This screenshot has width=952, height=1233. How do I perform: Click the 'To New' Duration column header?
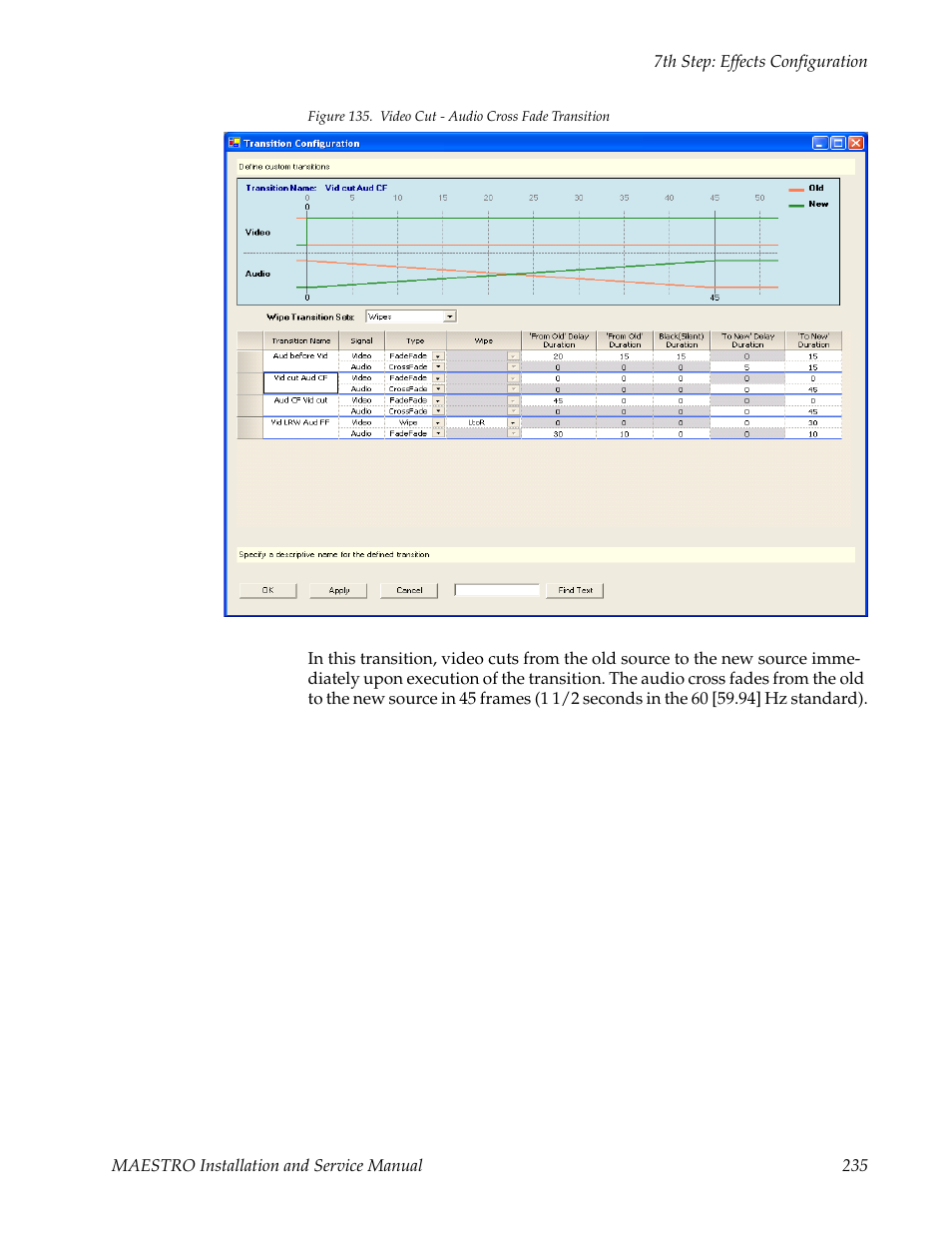point(813,340)
